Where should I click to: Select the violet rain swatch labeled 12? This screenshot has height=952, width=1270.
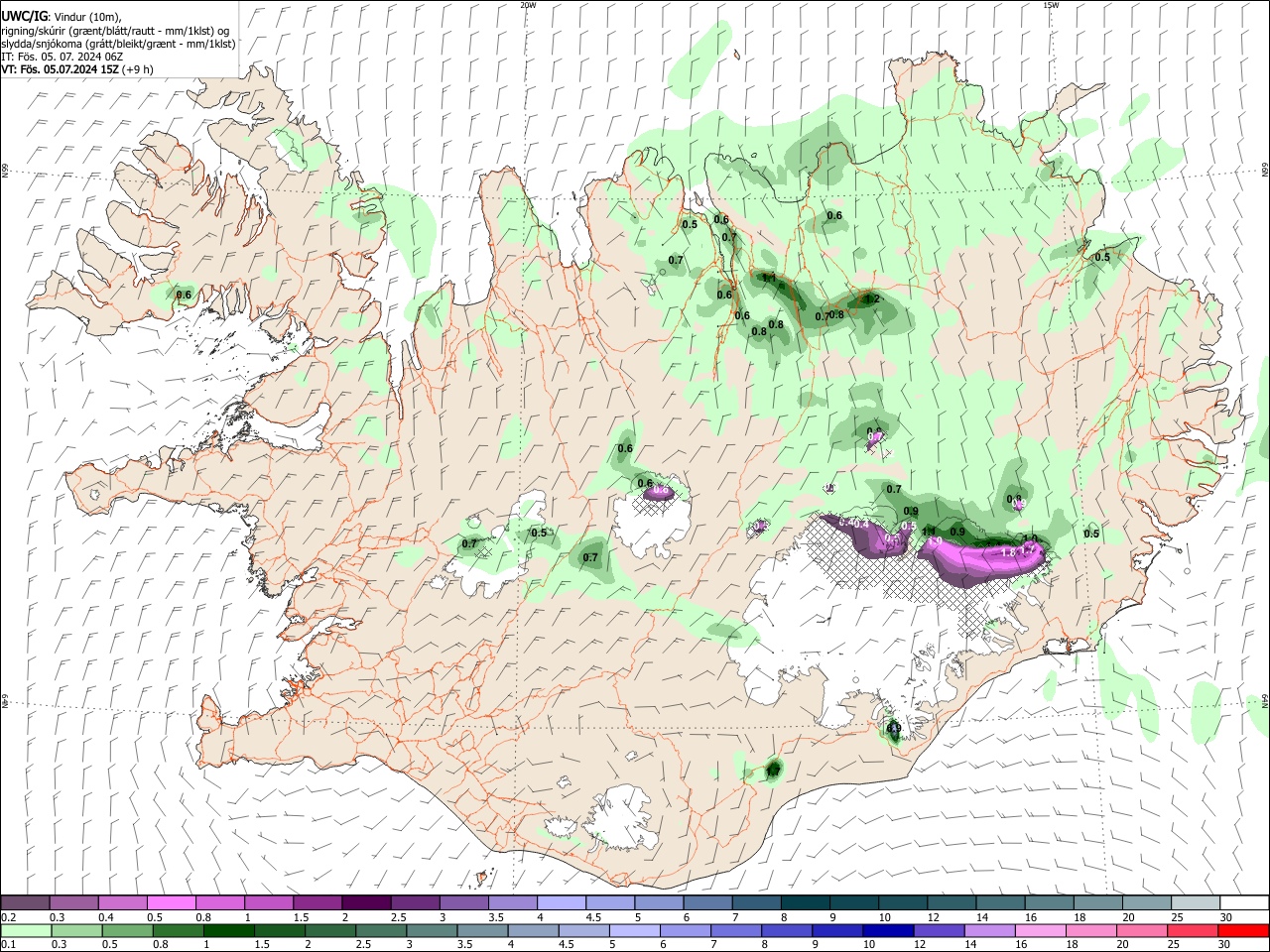pos(938,930)
